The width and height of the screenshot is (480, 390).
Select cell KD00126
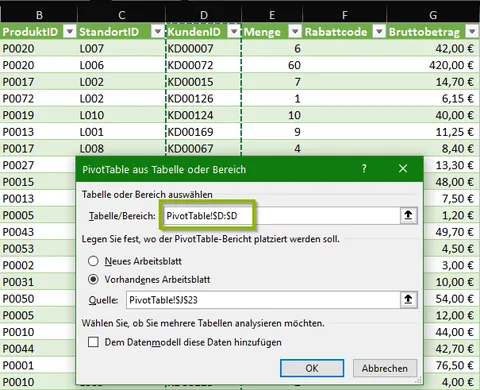pos(203,98)
